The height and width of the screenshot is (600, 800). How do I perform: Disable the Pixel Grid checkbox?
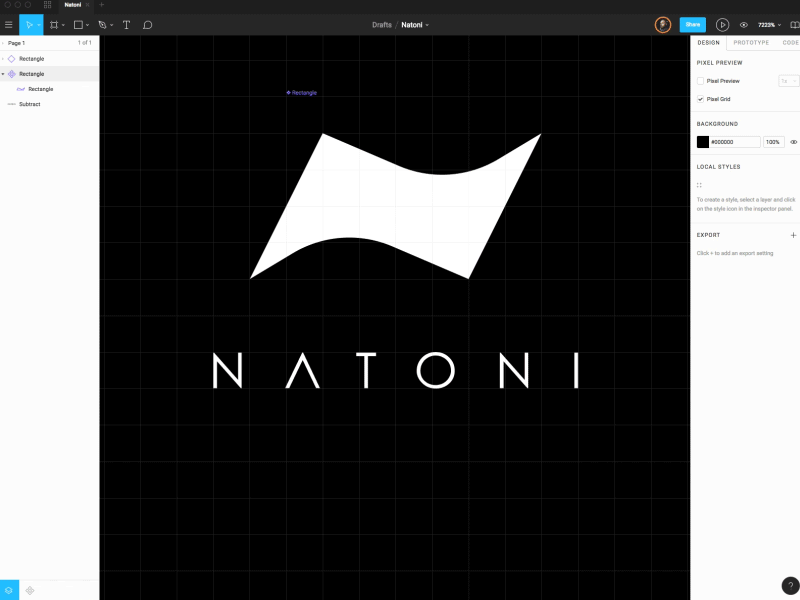point(700,99)
